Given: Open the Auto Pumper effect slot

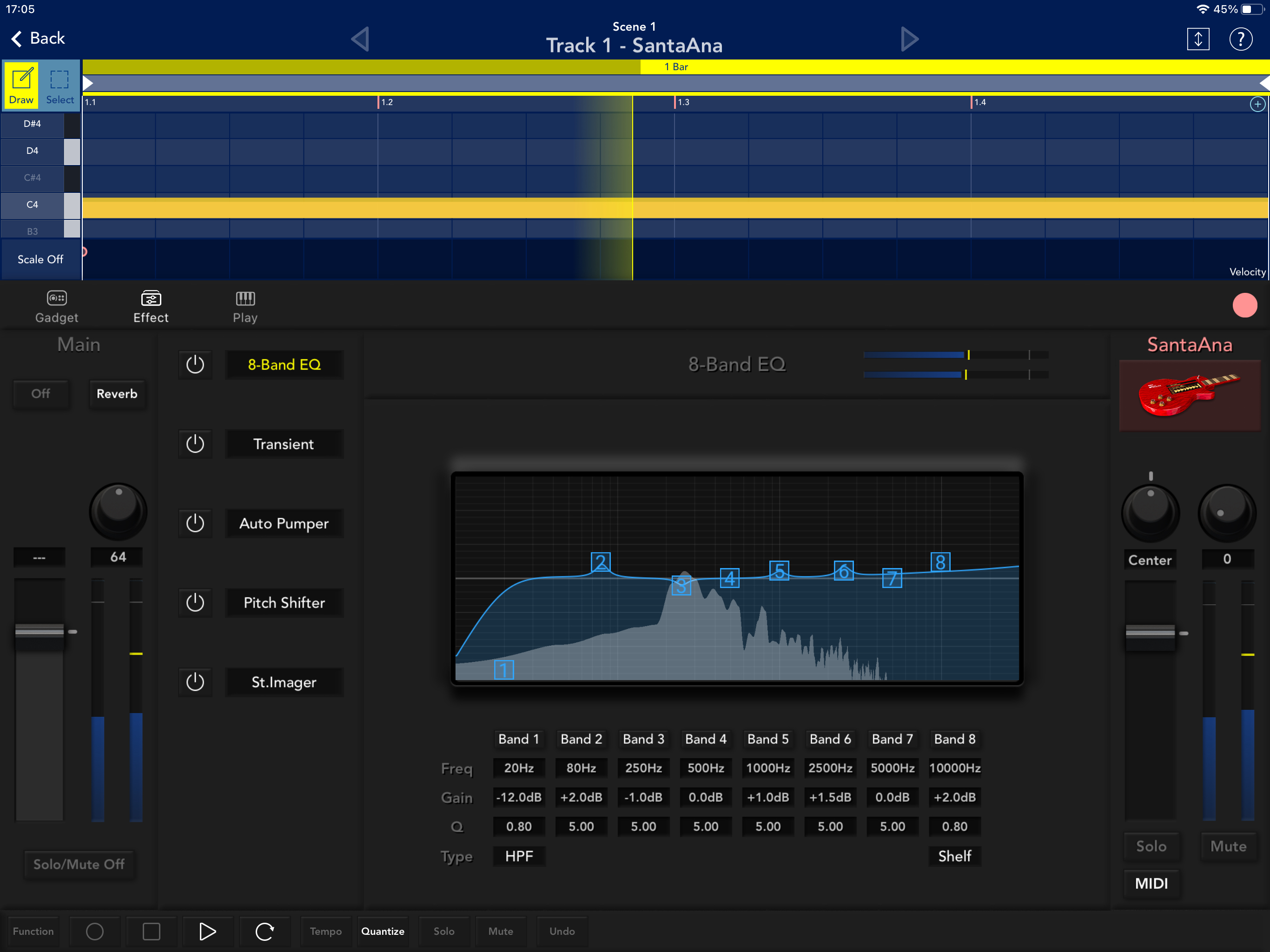Looking at the screenshot, I should (284, 523).
